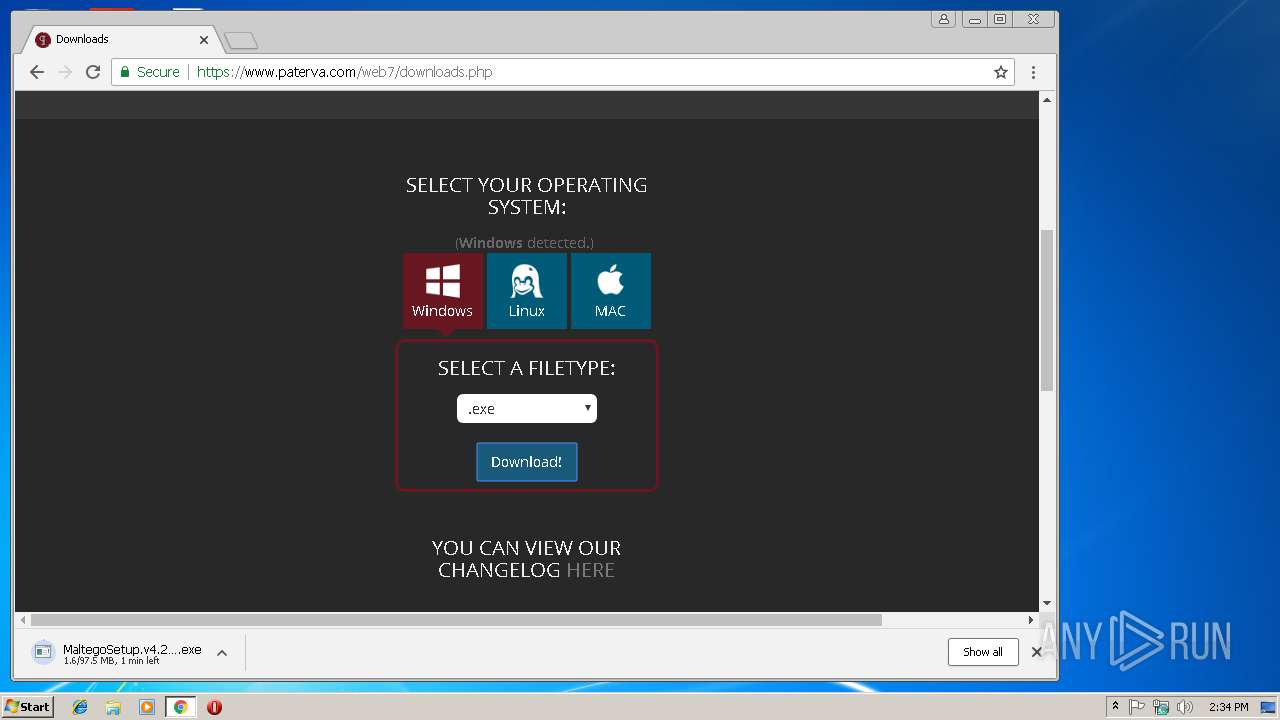Click the volume speaker tray icon
This screenshot has width=1280, height=720.
(1185, 707)
